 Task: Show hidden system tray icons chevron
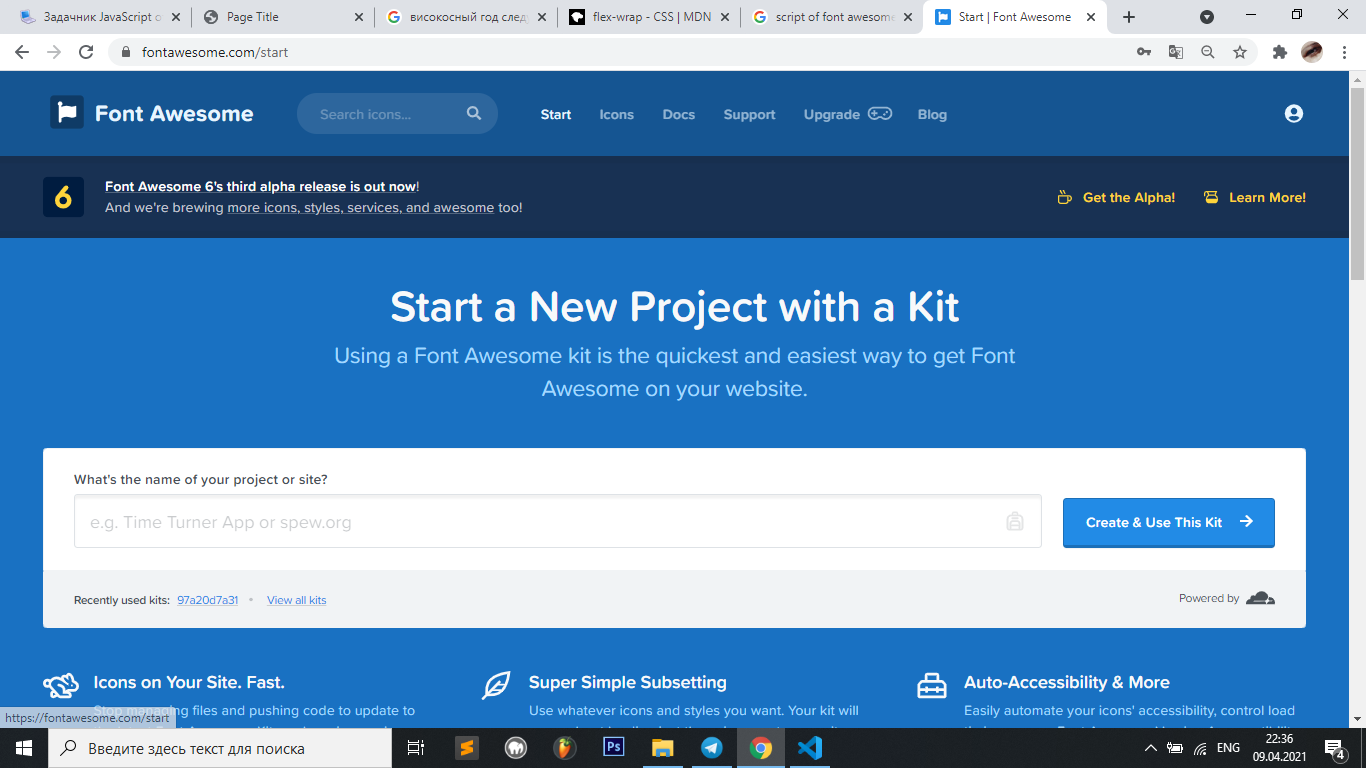(1150, 748)
